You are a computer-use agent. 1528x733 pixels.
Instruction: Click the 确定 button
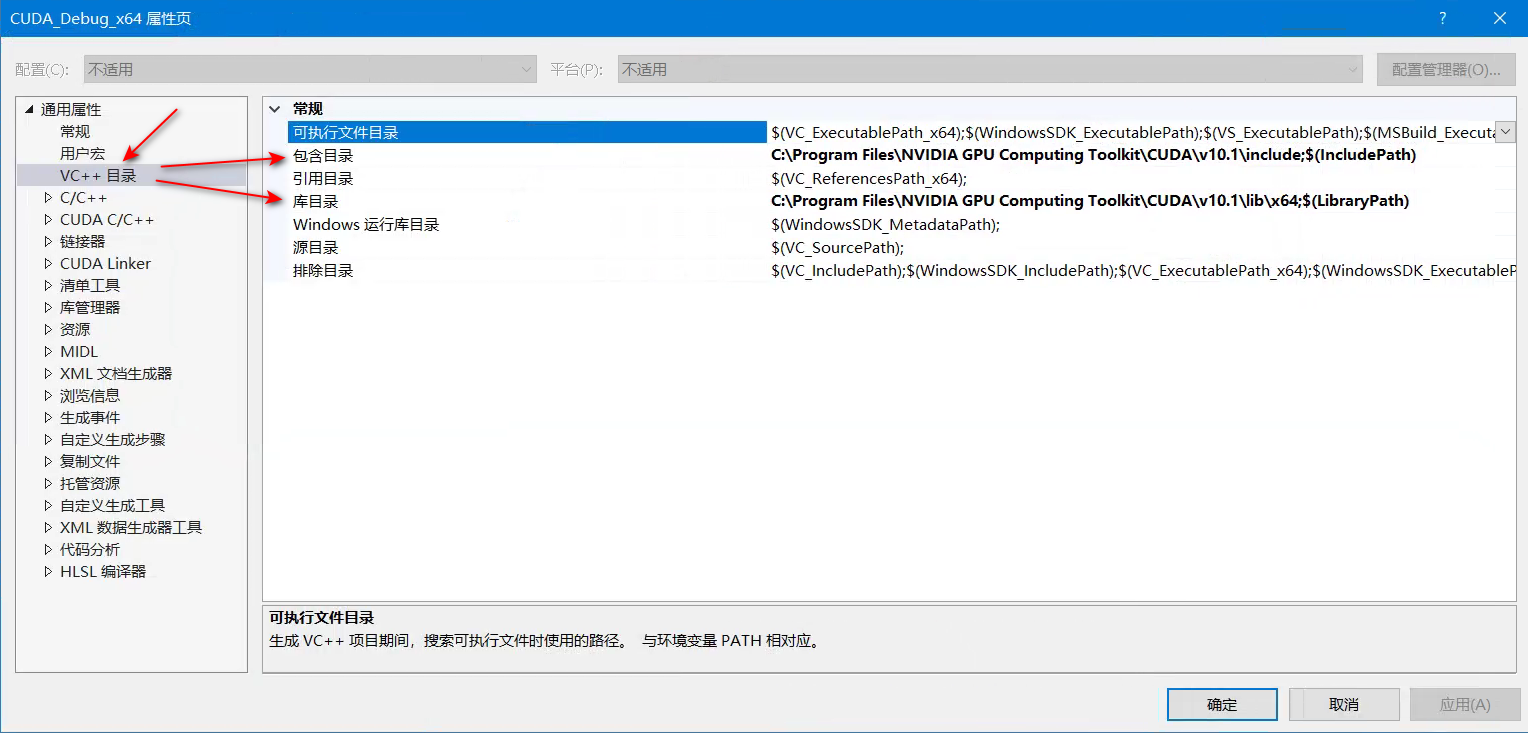click(x=1221, y=703)
